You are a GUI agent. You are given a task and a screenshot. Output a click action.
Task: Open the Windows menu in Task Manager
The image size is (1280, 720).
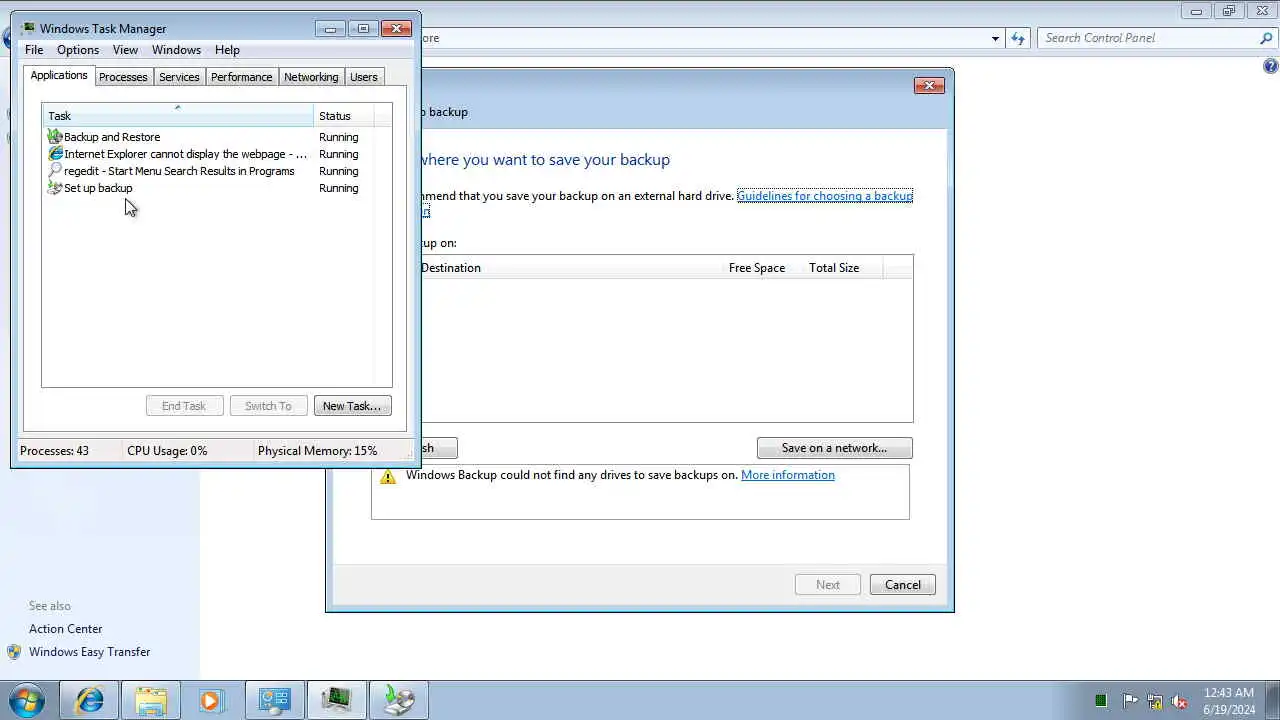coord(176,50)
